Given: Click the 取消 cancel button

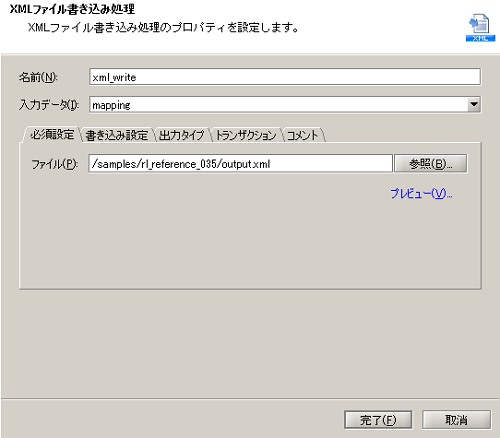Looking at the screenshot, I should click(456, 420).
